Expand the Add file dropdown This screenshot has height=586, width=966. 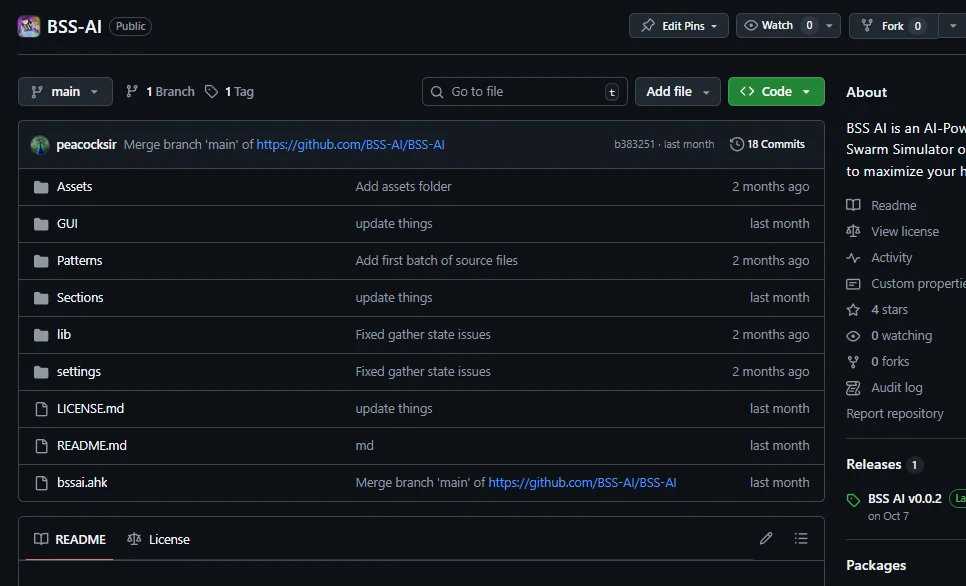point(677,91)
